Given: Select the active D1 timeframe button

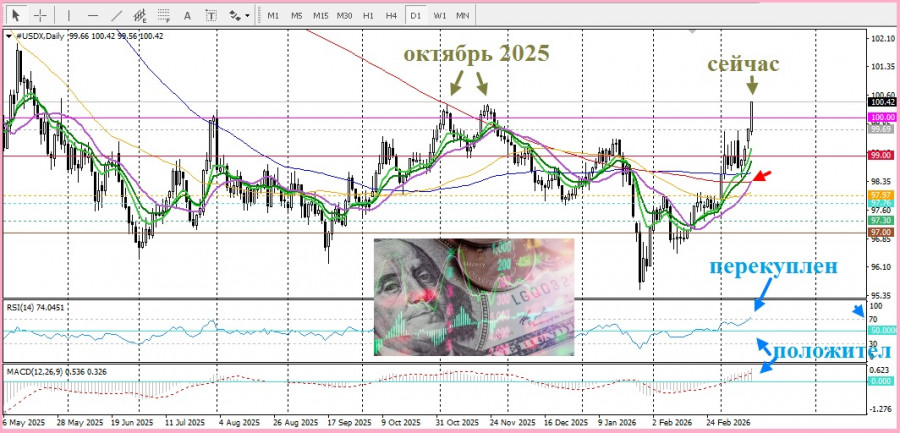Looking at the screenshot, I should tap(415, 16).
